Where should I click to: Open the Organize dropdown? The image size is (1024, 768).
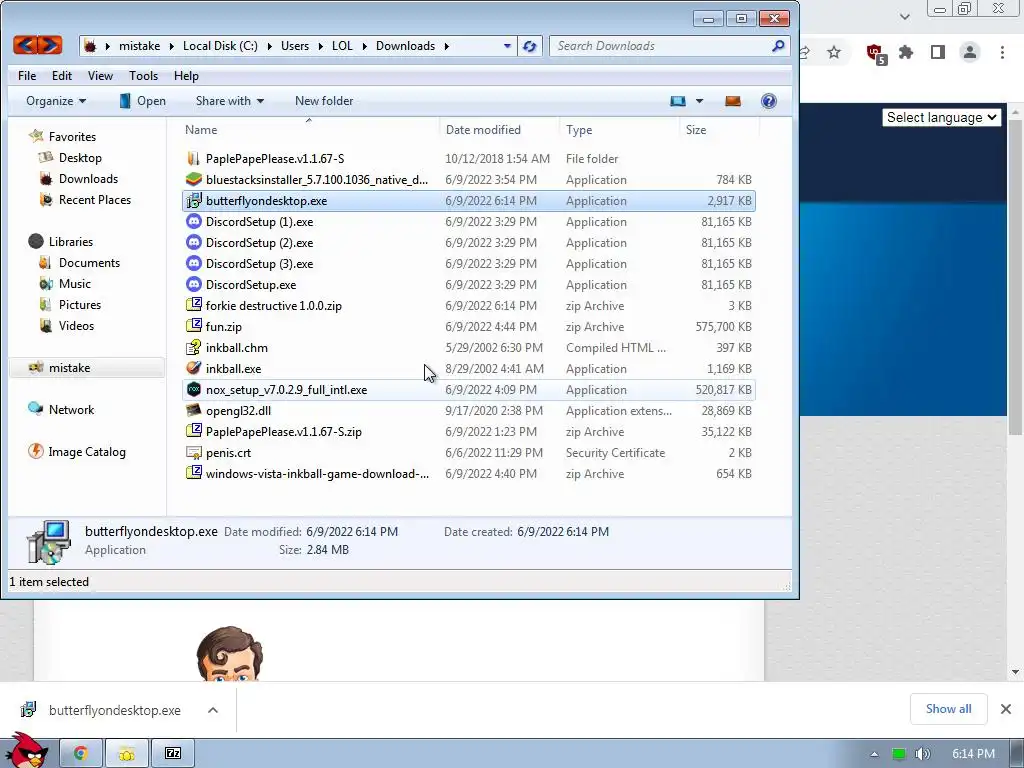tap(56, 101)
